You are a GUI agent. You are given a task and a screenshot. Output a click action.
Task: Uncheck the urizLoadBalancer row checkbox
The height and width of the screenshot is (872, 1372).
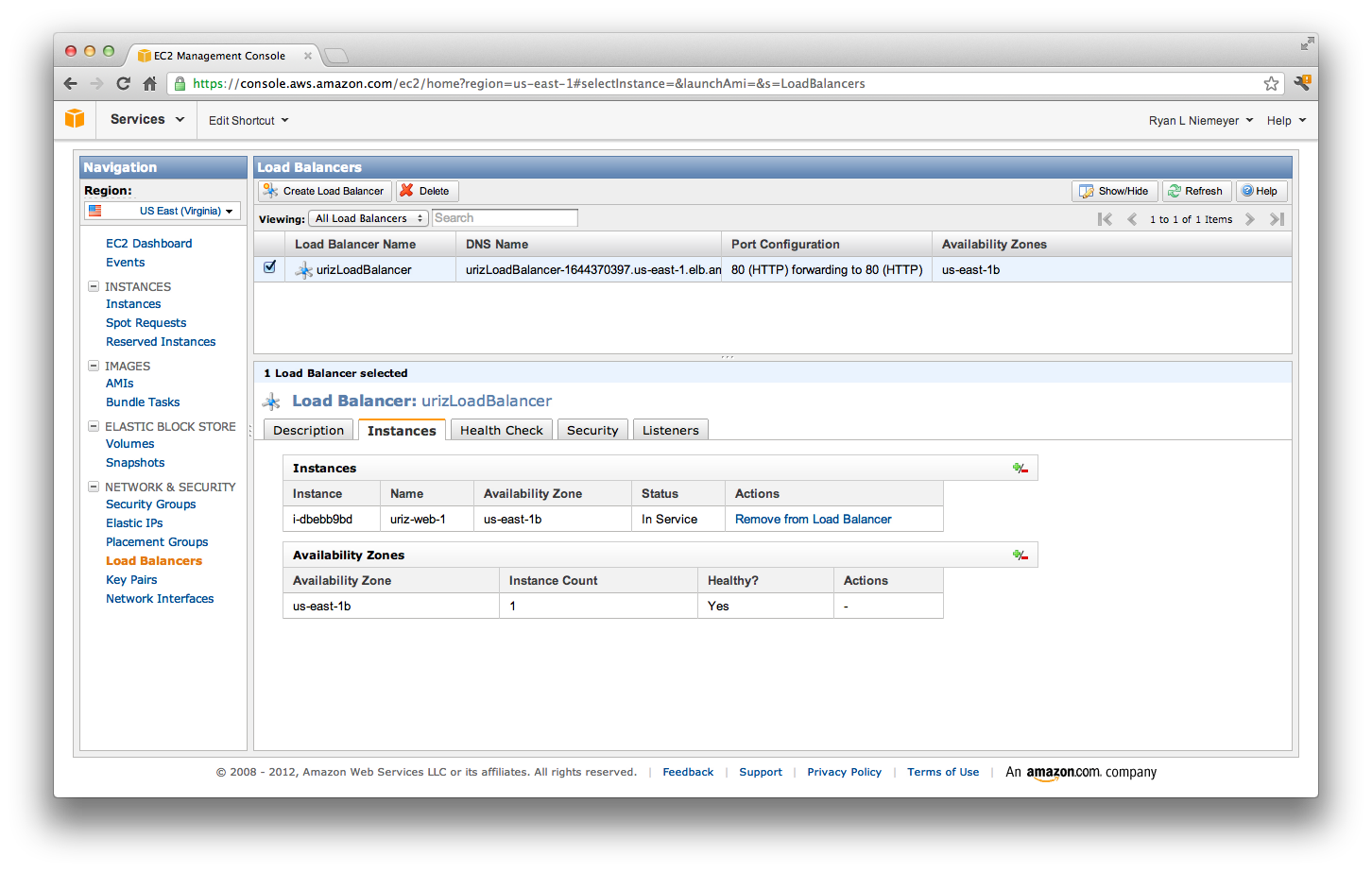tap(270, 267)
